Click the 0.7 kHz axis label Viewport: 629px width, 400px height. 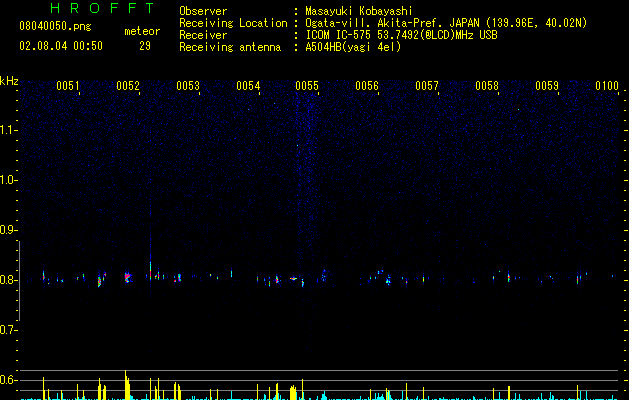click(x=8, y=330)
